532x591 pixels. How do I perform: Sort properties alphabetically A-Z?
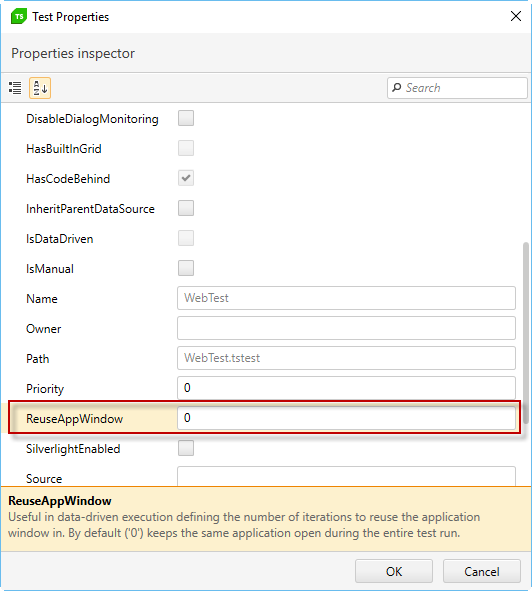(40, 88)
